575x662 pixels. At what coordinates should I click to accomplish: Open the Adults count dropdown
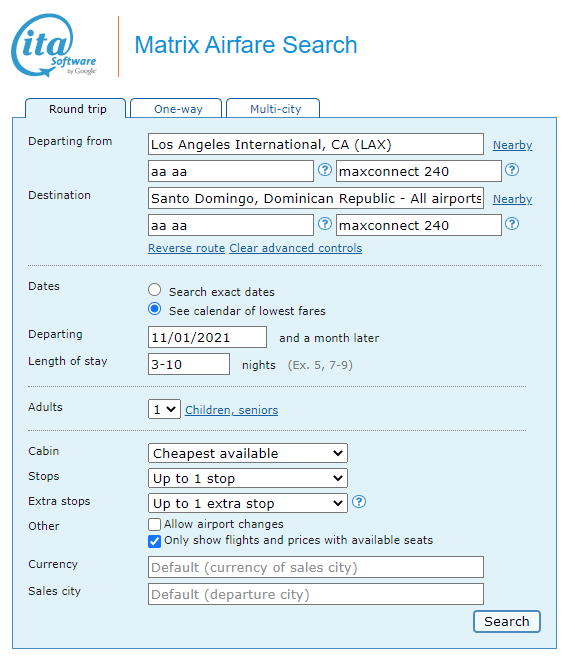pyautogui.click(x=164, y=409)
